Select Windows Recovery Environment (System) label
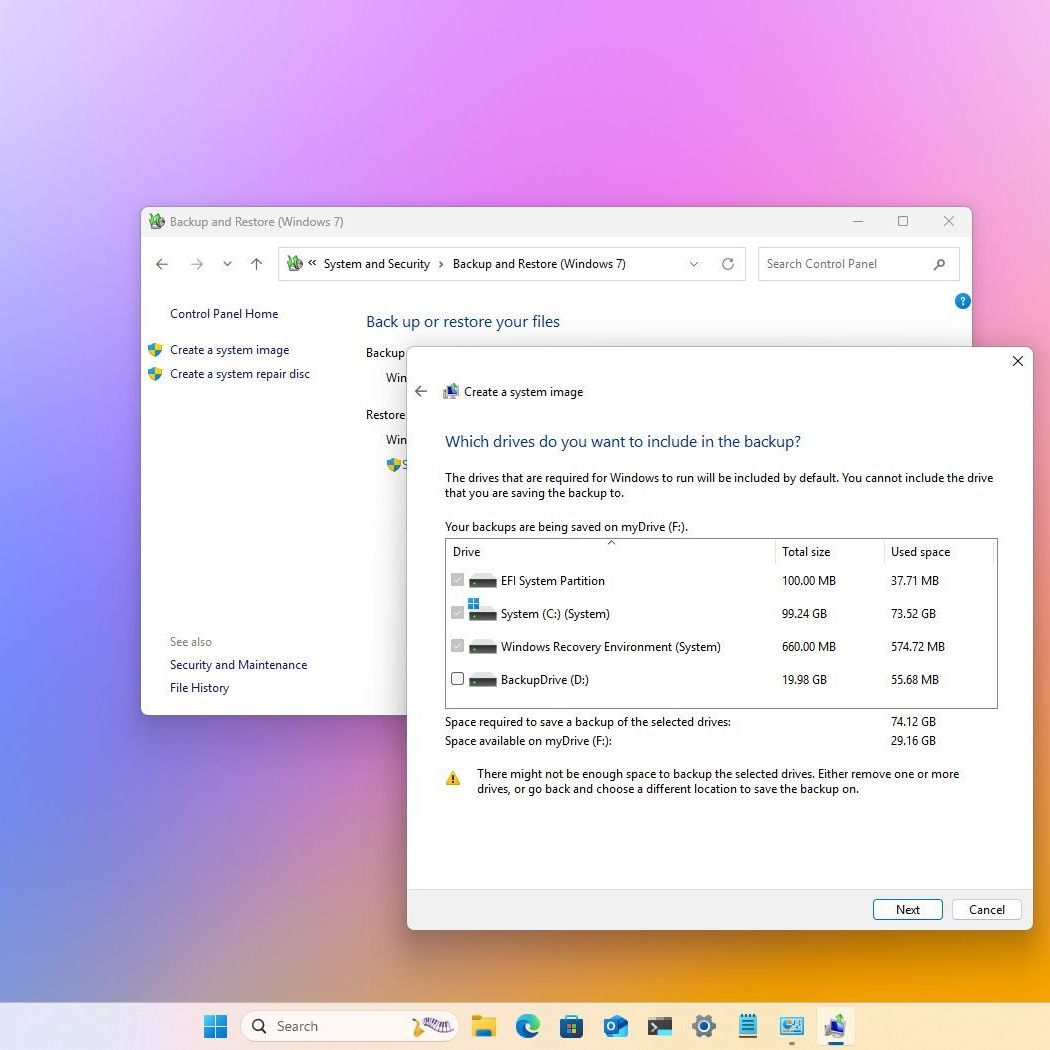This screenshot has height=1050, width=1050. (x=611, y=646)
